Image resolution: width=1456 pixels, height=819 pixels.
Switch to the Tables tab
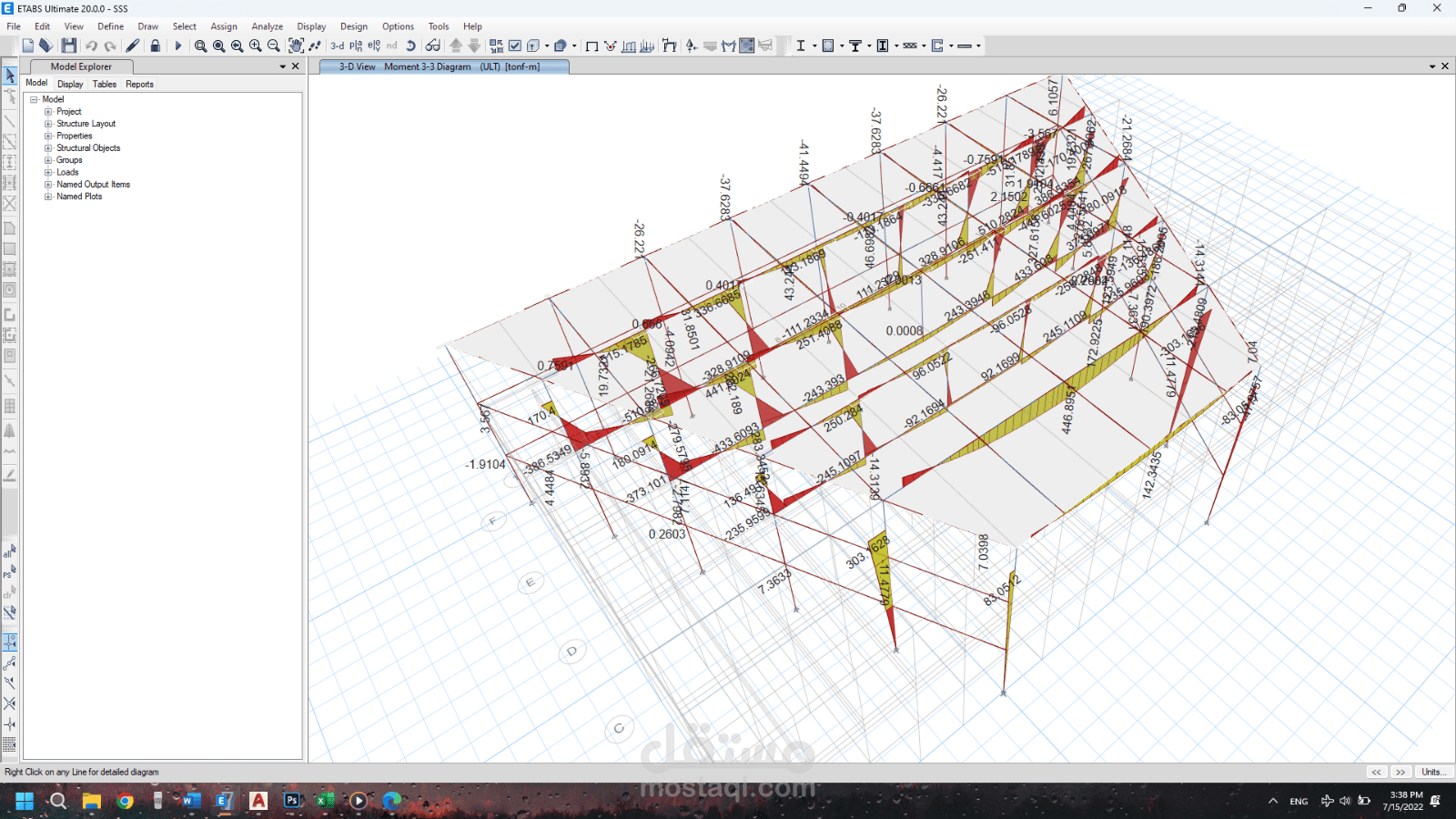click(x=105, y=84)
